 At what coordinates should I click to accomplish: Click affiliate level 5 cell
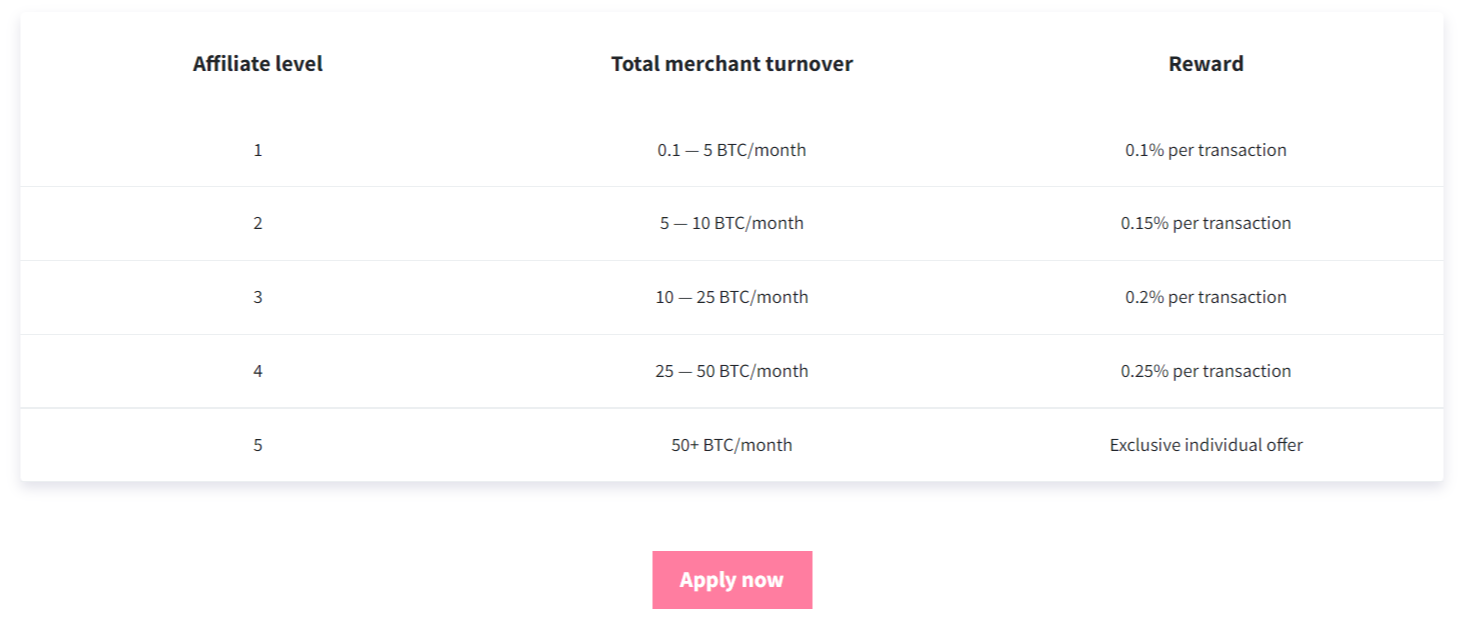point(258,445)
